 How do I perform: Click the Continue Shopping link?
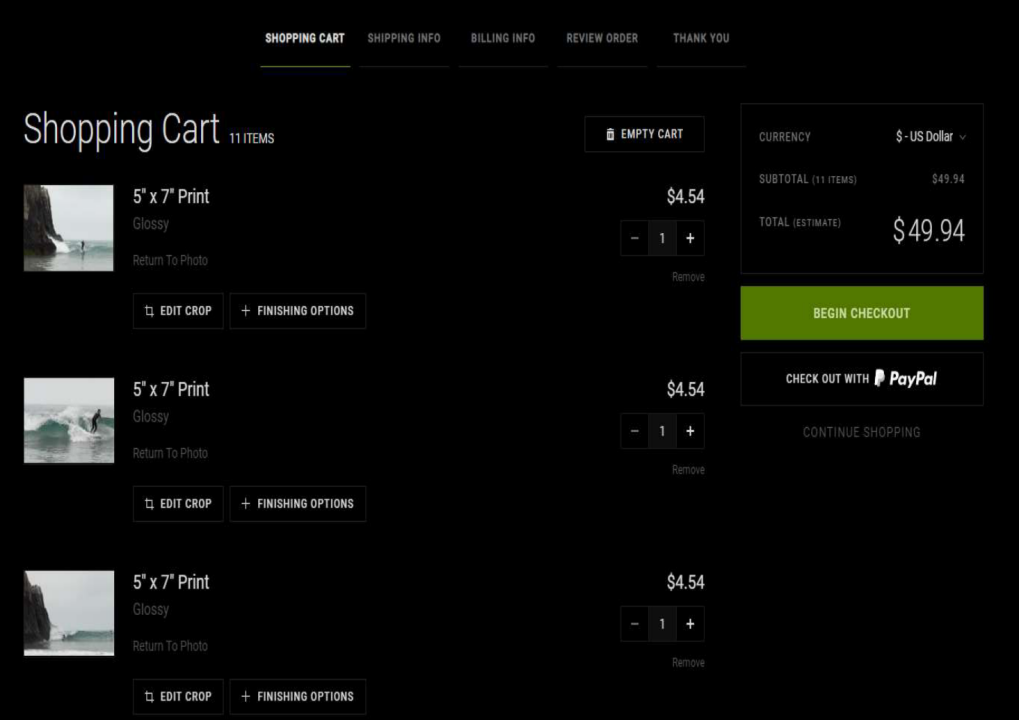point(861,432)
